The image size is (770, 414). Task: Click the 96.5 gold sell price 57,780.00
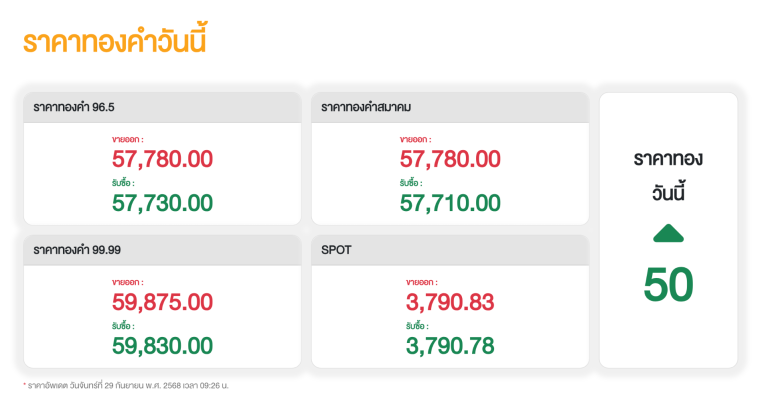[162, 159]
